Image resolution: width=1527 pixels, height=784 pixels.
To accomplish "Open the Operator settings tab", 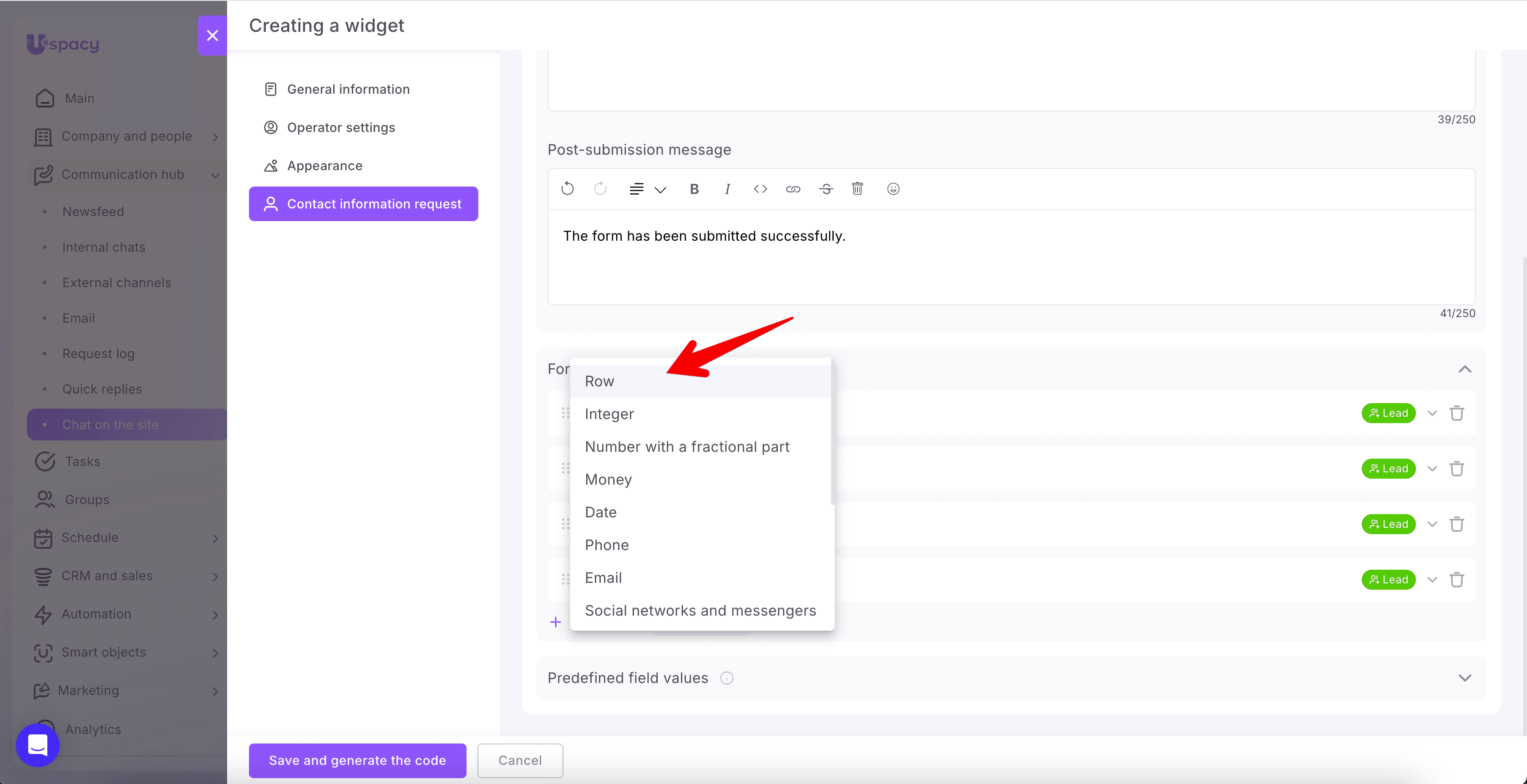I will pyautogui.click(x=363, y=127).
